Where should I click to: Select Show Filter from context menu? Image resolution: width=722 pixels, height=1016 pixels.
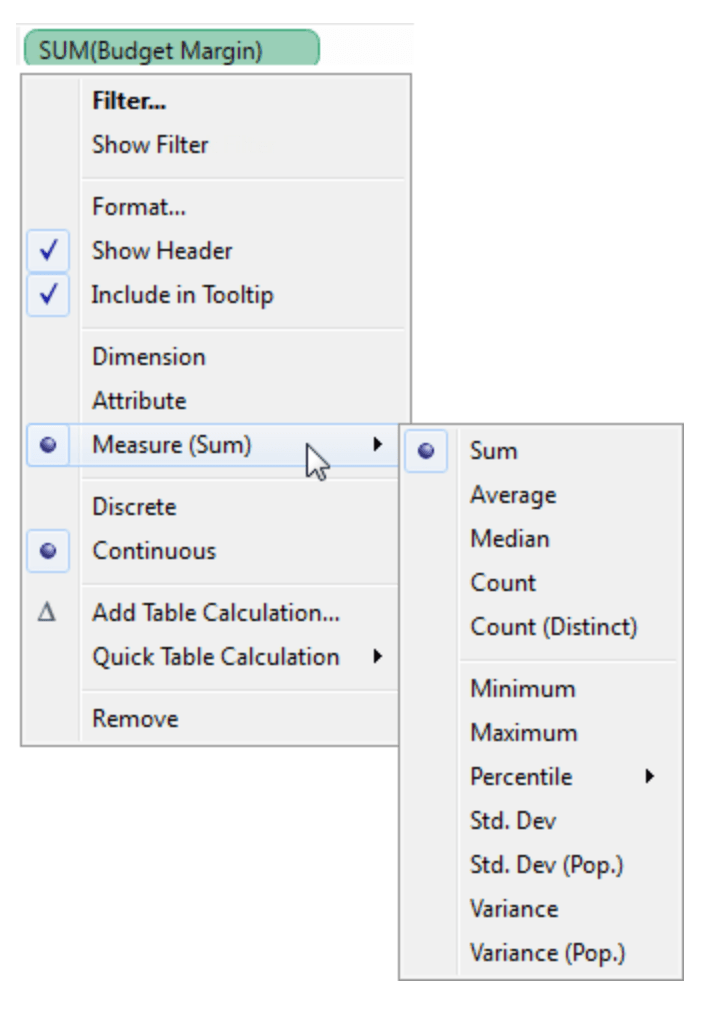150,145
